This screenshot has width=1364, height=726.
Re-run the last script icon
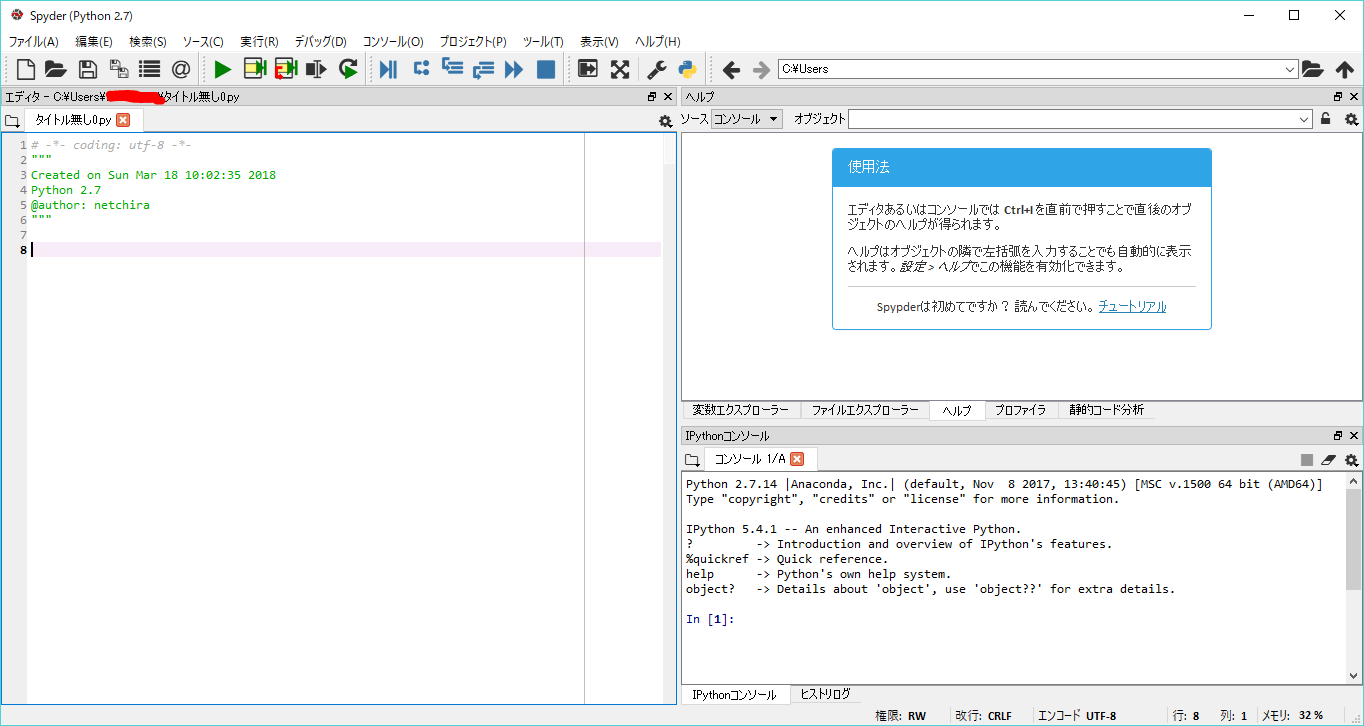[x=348, y=69]
